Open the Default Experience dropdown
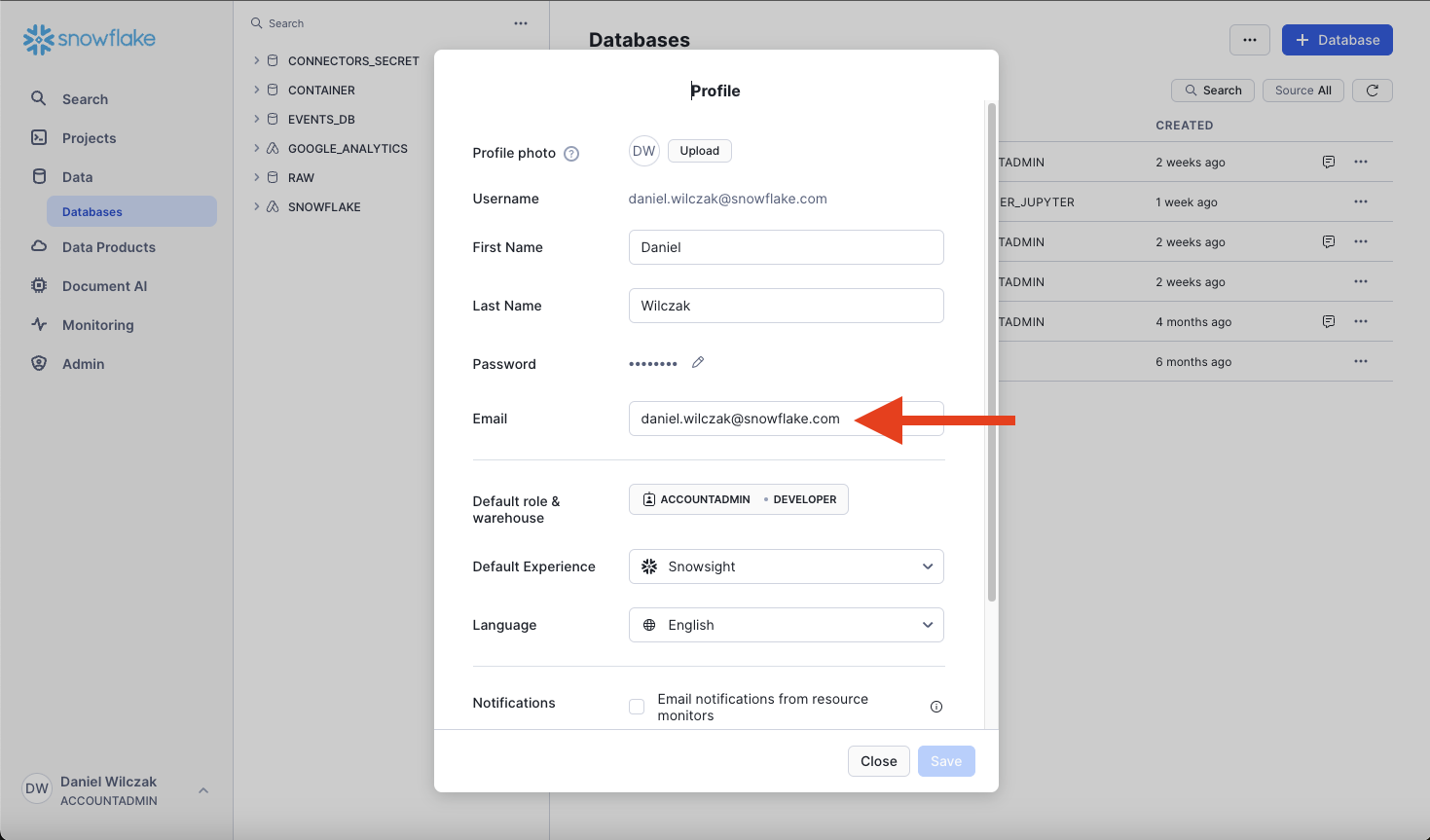This screenshot has height=840, width=1430. click(787, 566)
